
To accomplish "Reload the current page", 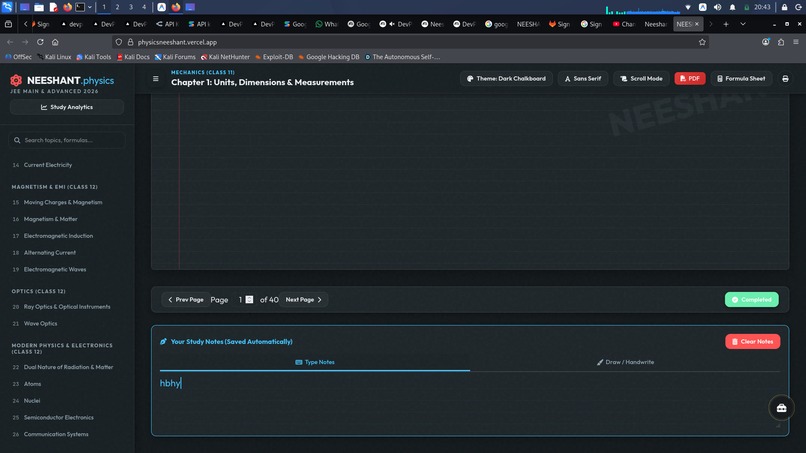I will [40, 42].
